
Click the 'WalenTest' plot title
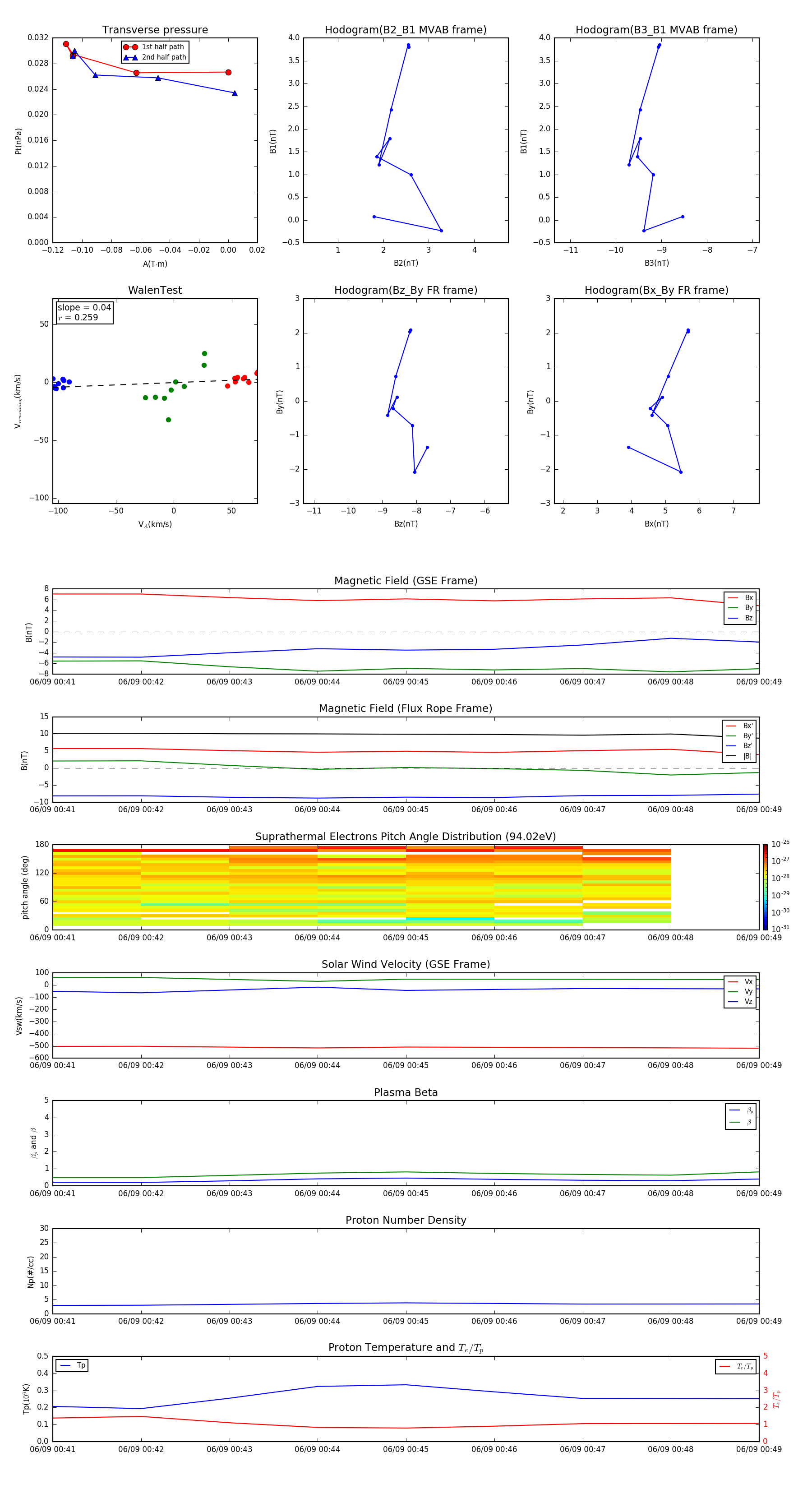(155, 290)
